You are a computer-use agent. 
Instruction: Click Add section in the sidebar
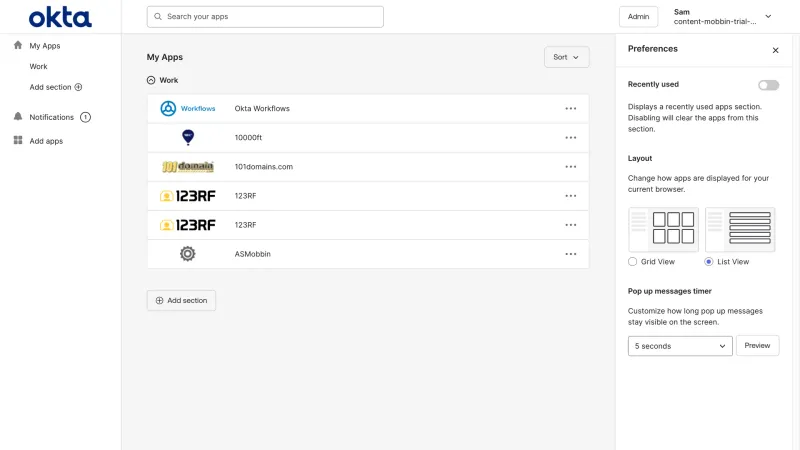[x=51, y=87]
